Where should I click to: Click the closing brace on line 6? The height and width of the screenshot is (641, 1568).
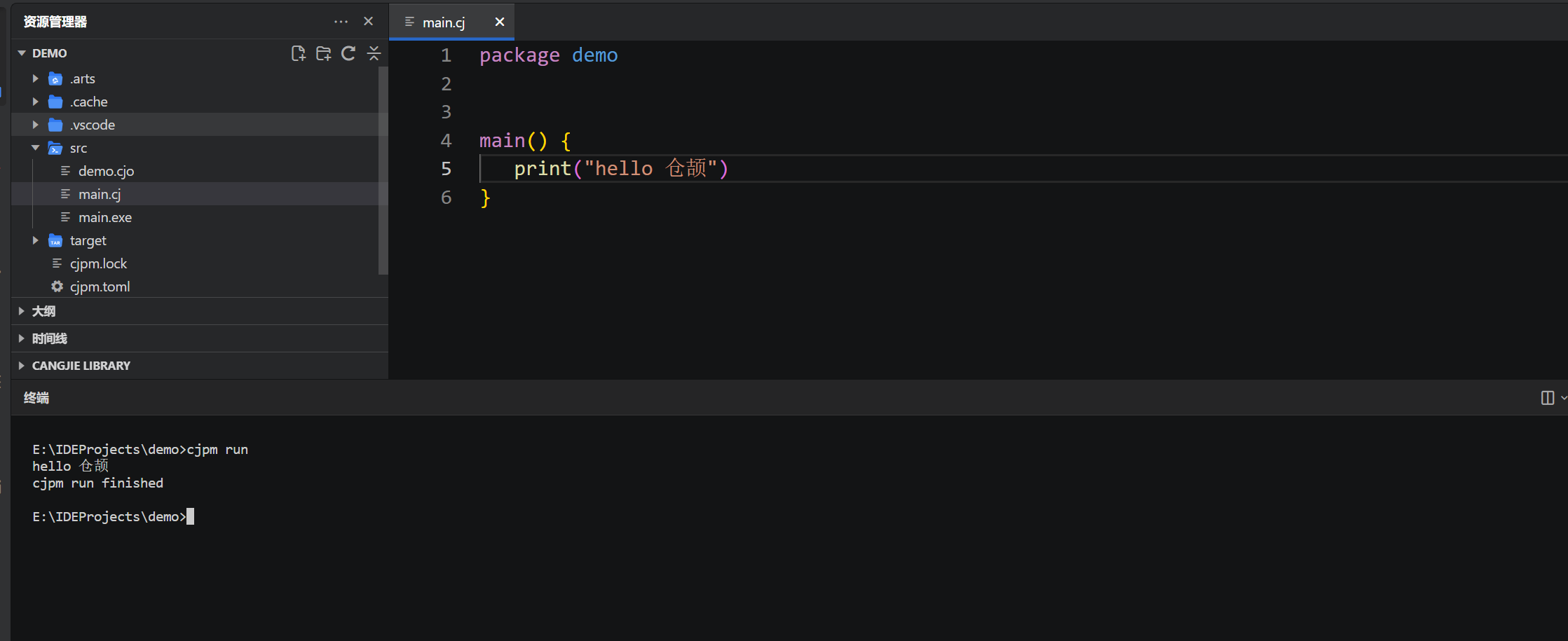point(485,198)
